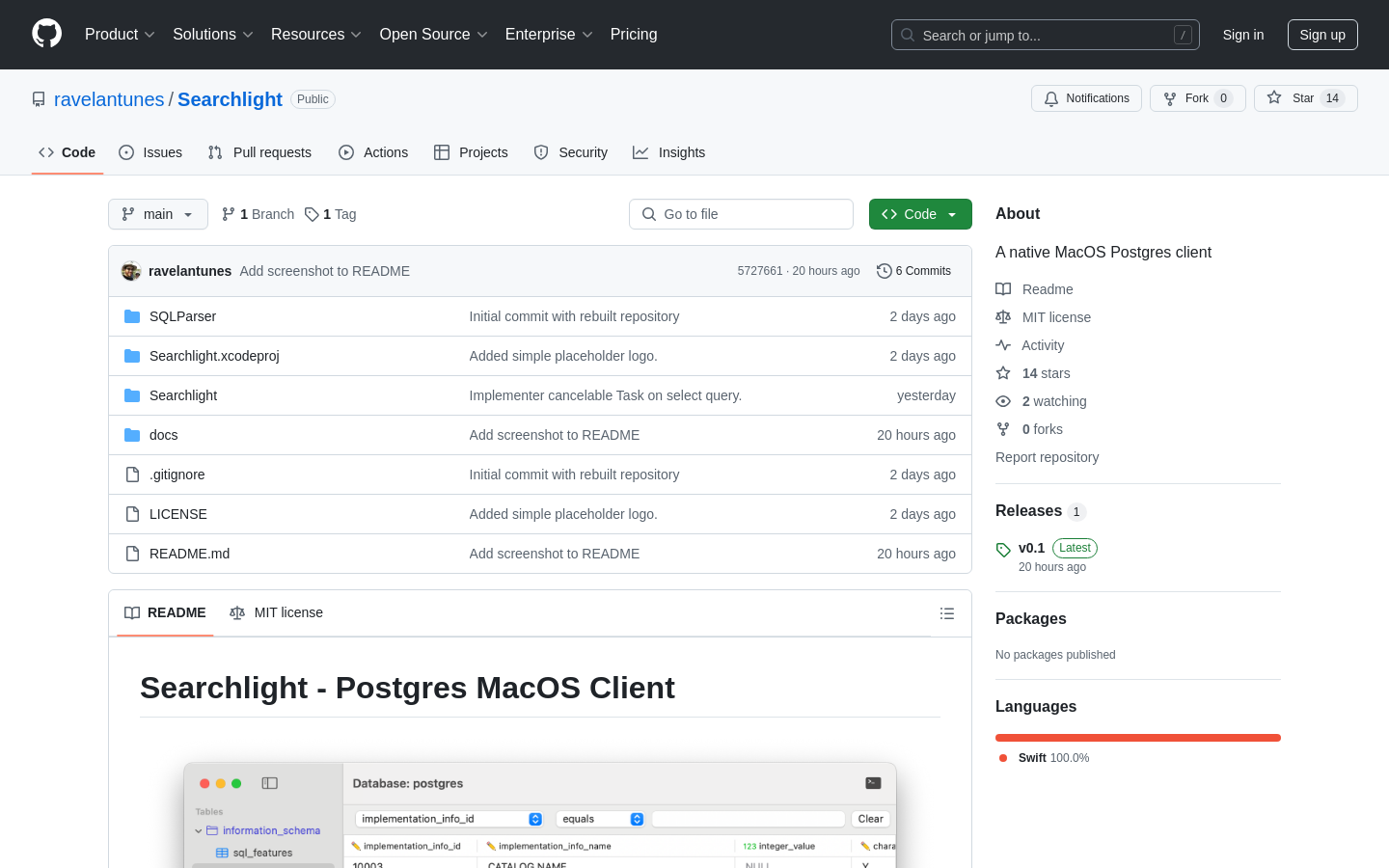
Task: Click Report repository link
Action: coord(1047,457)
